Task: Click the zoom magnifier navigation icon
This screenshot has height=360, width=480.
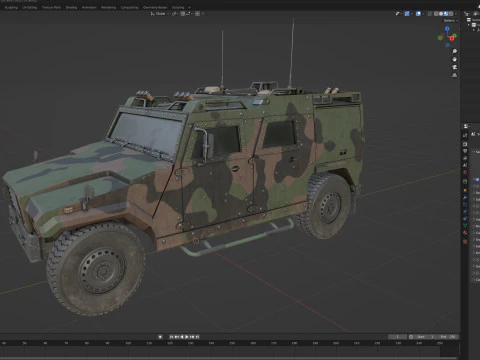Action: click(x=455, y=51)
